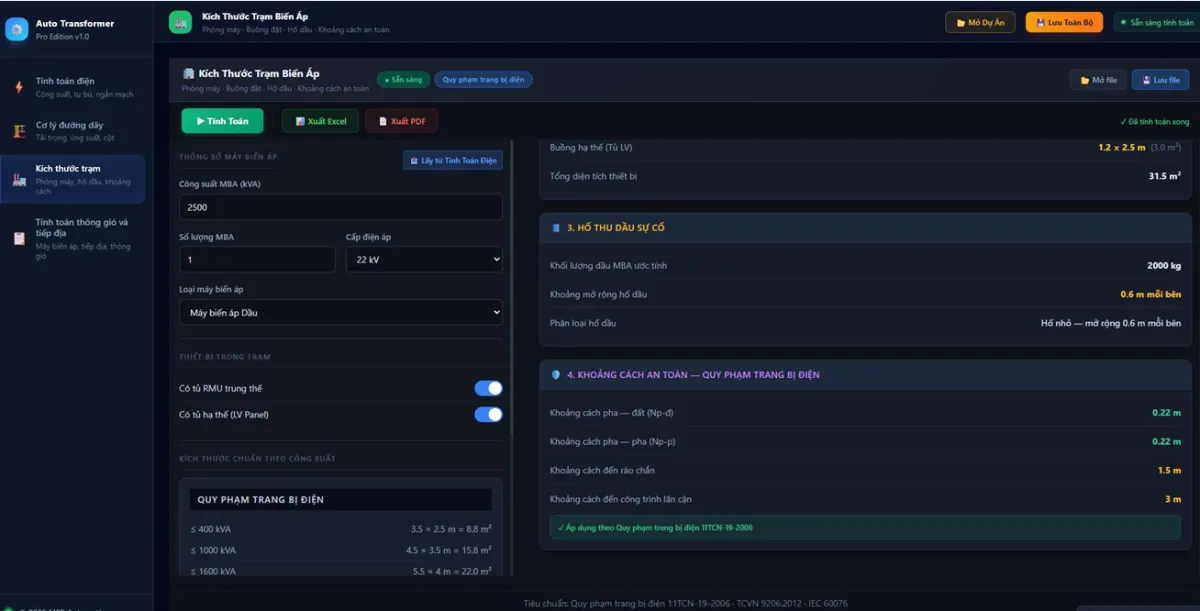Click the Lưu file button
Screen dimensions: 1200x611
point(1160,80)
